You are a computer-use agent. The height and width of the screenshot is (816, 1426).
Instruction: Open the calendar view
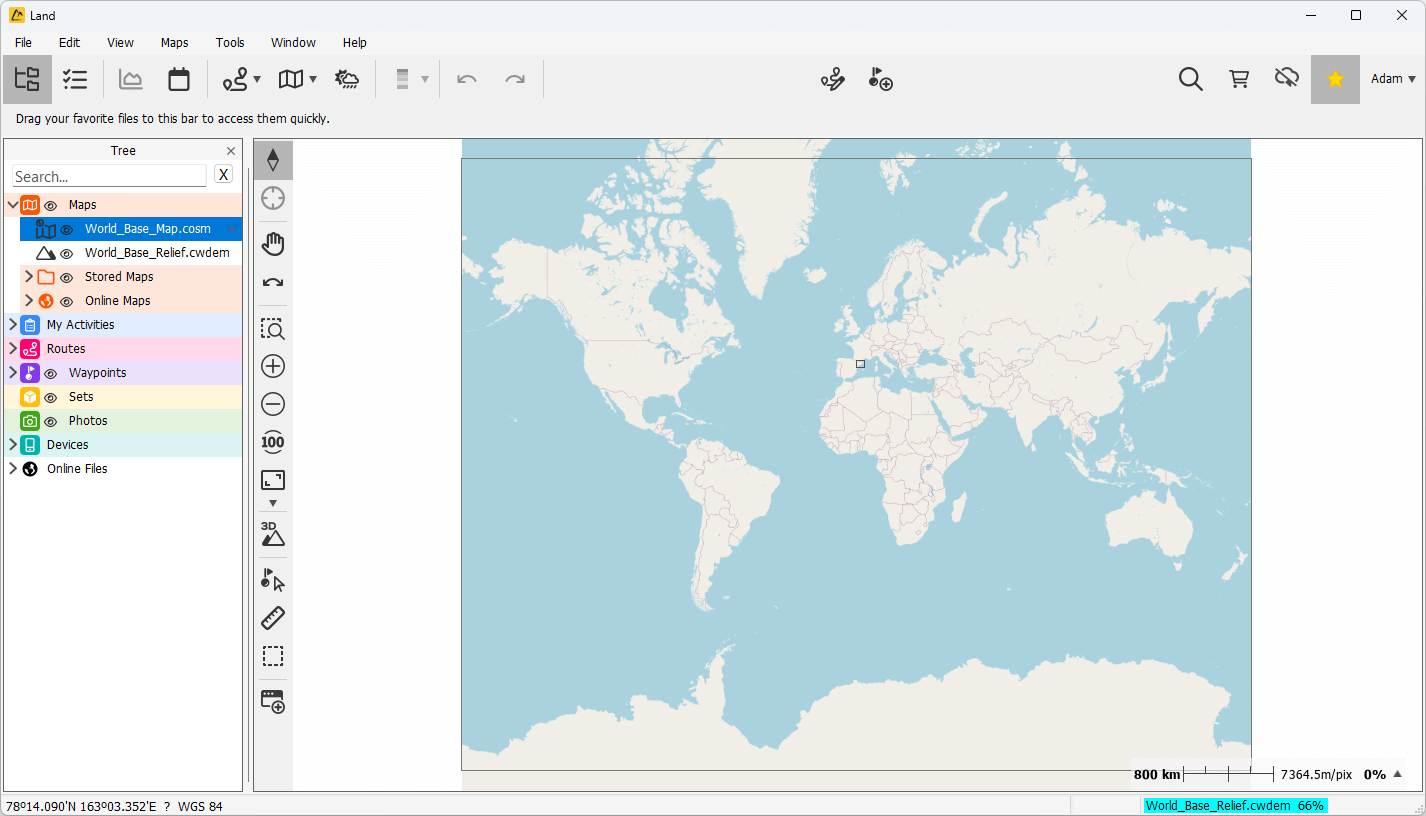tap(179, 78)
